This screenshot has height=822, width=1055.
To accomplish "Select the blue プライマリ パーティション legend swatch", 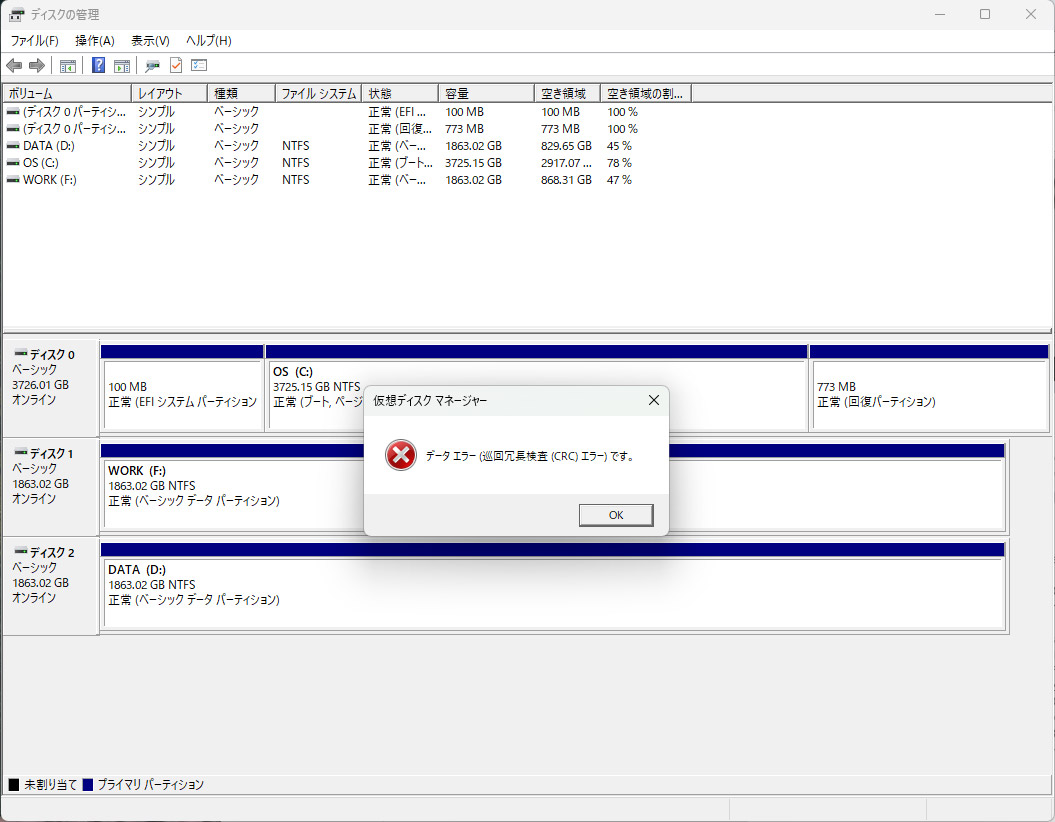I will pos(87,784).
